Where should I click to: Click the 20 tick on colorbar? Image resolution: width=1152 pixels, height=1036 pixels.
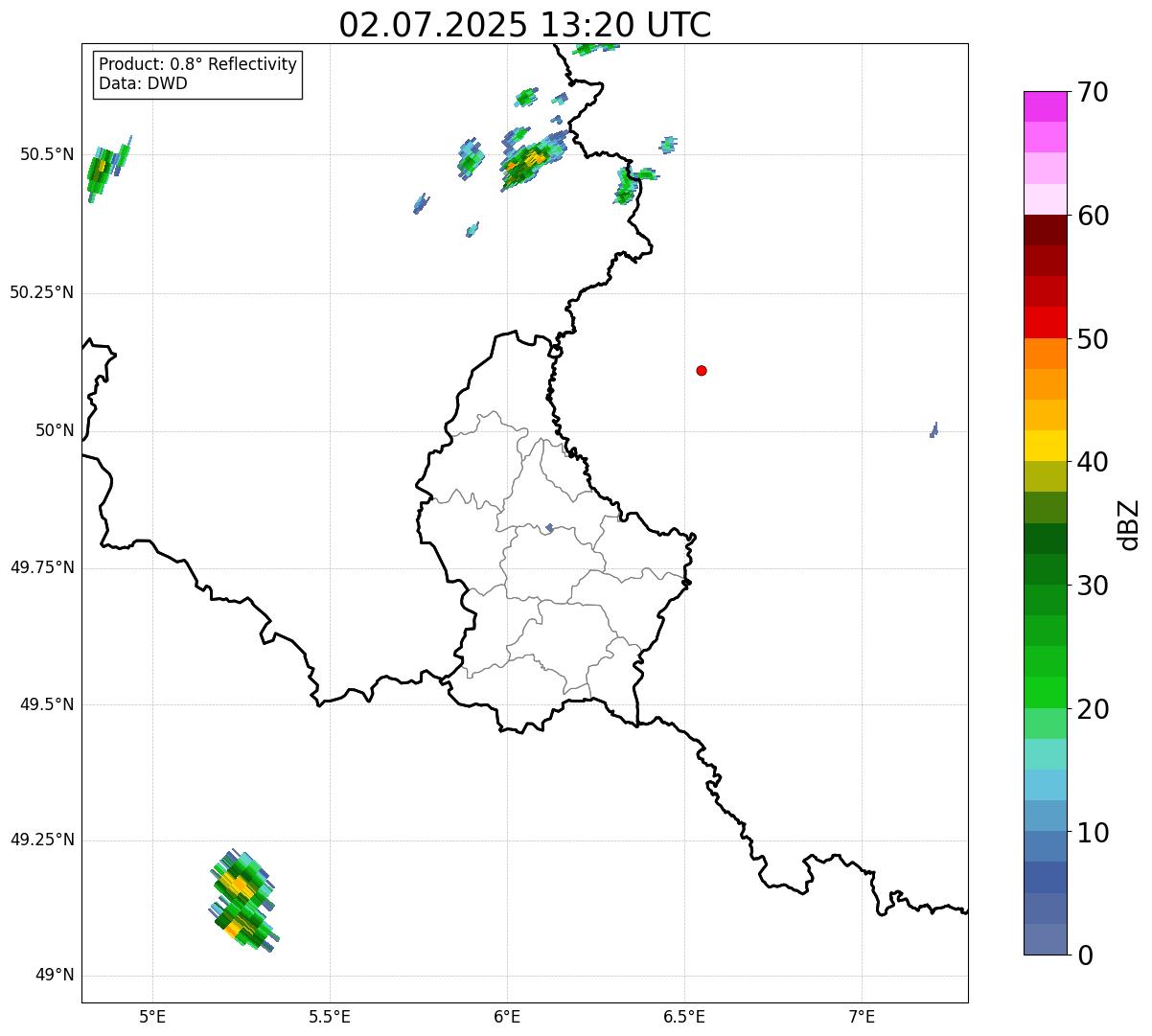point(1093,709)
